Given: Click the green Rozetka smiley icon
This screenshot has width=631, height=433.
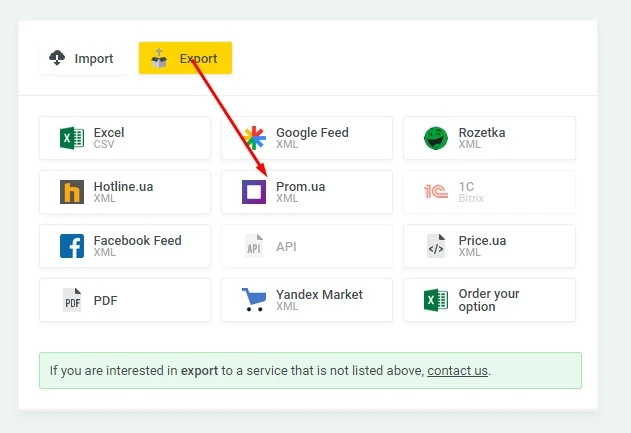Looking at the screenshot, I should pos(436,138).
